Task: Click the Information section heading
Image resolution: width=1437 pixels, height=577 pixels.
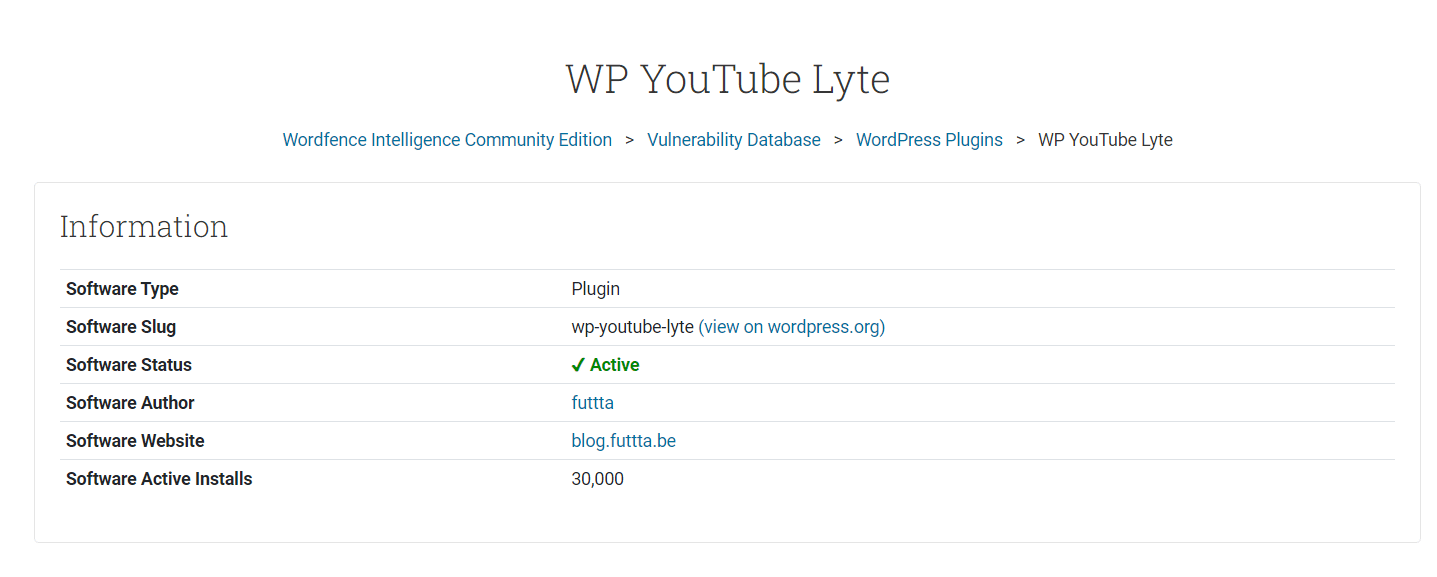Action: [x=143, y=226]
